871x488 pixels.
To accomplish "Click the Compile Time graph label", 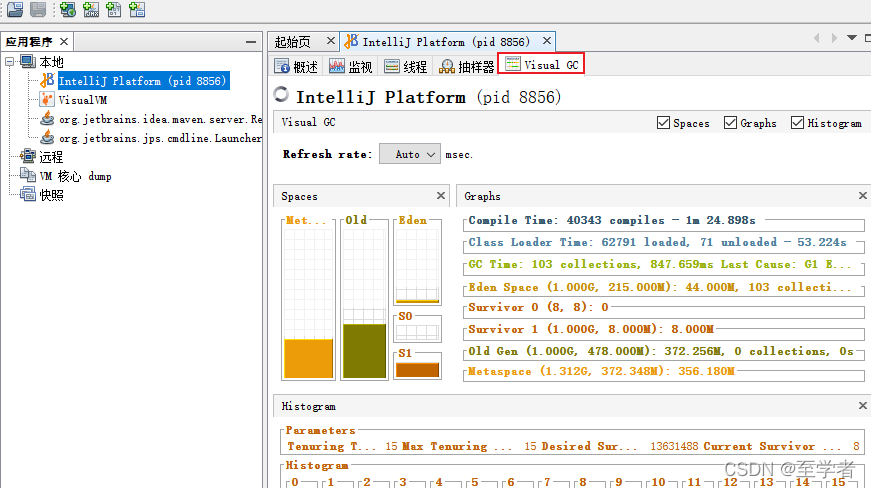I will tap(612, 220).
